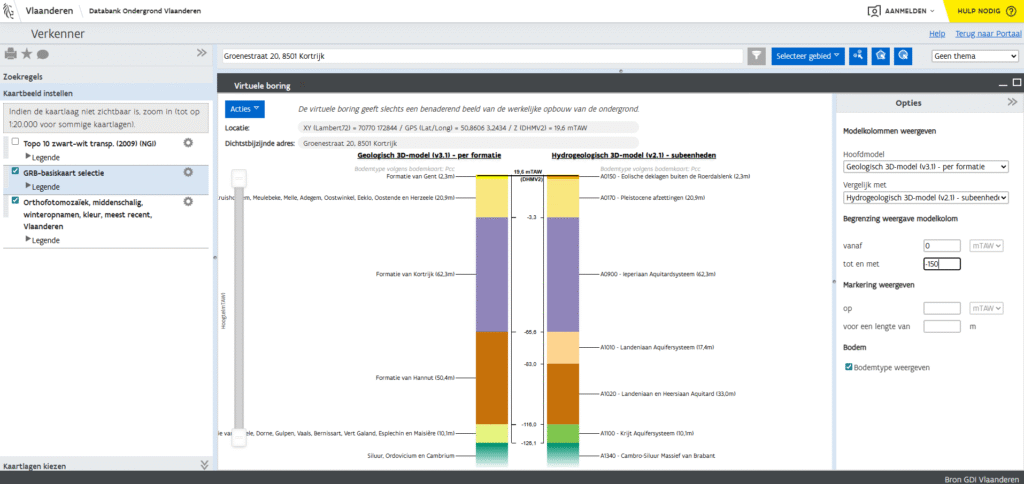The height and width of the screenshot is (484, 1024).
Task: Click the print icon in left panel
Action: (x=11, y=54)
